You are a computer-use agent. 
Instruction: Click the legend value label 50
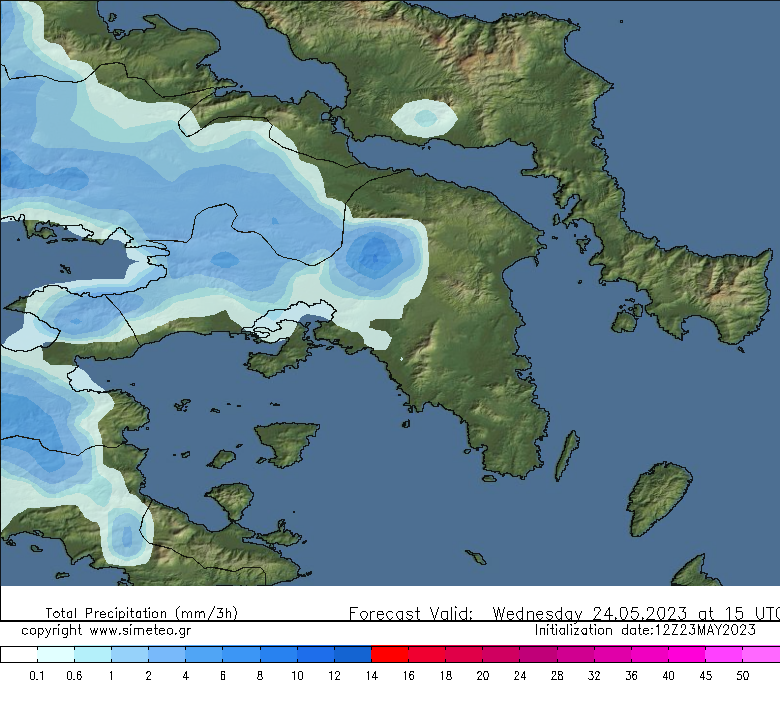[x=742, y=676]
